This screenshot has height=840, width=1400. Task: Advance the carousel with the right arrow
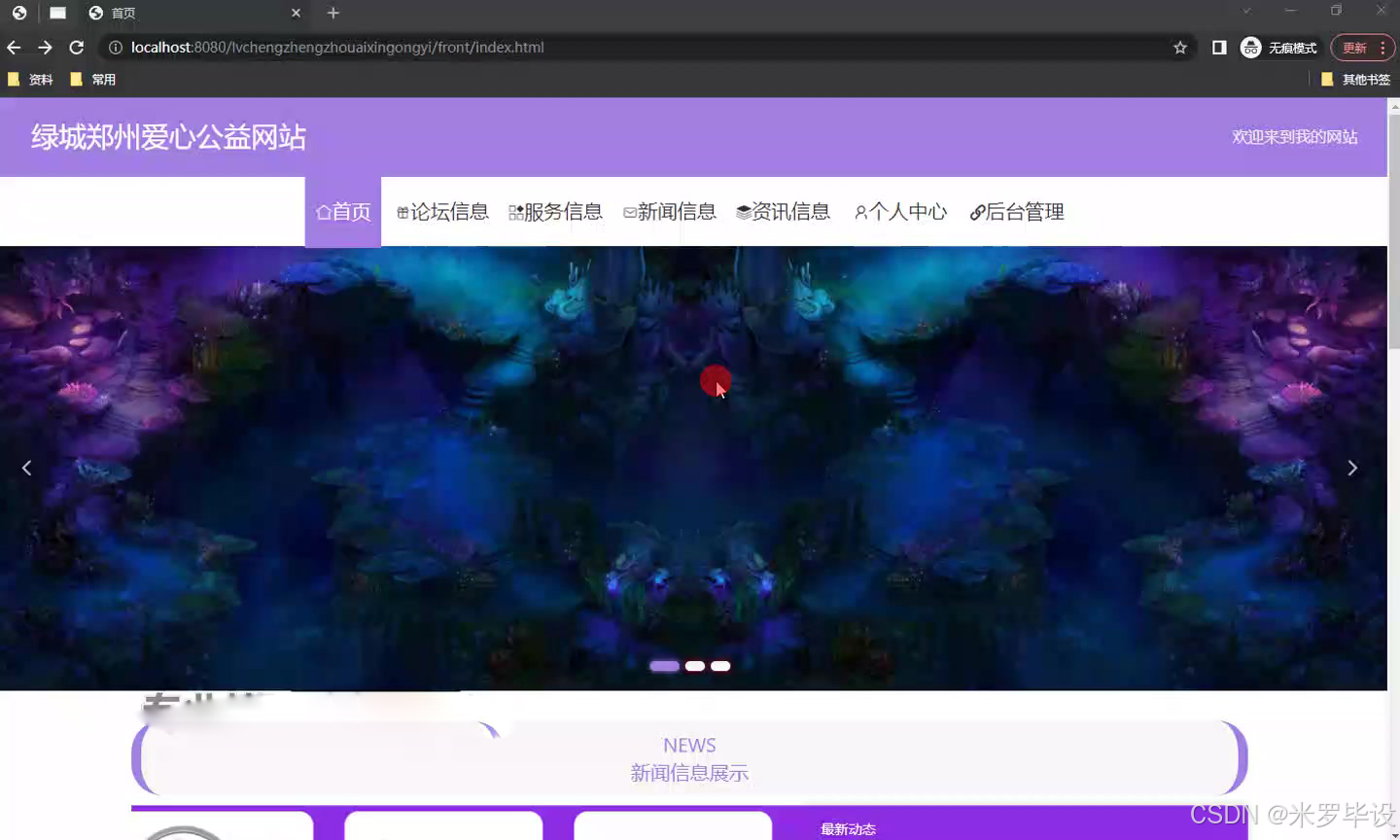[x=1352, y=468]
